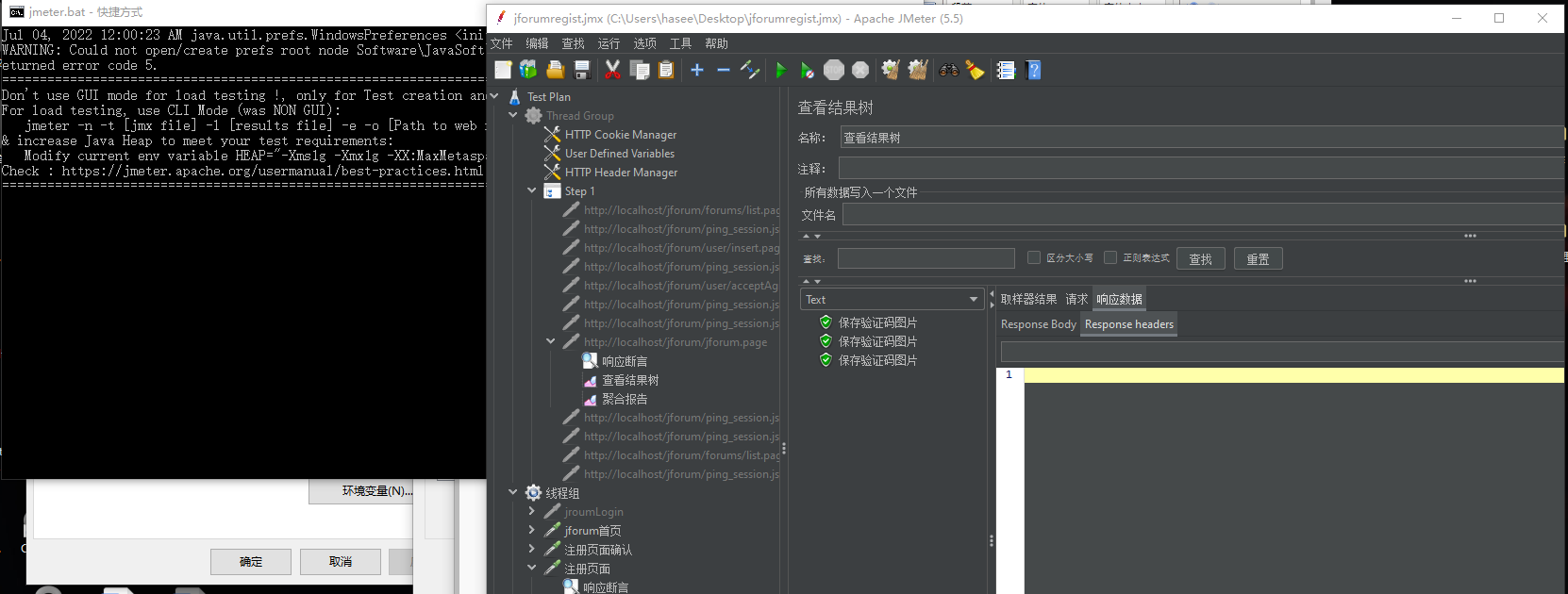The image size is (1568, 594).
Task: Select 查看结果树 node in the tree
Action: click(630, 380)
